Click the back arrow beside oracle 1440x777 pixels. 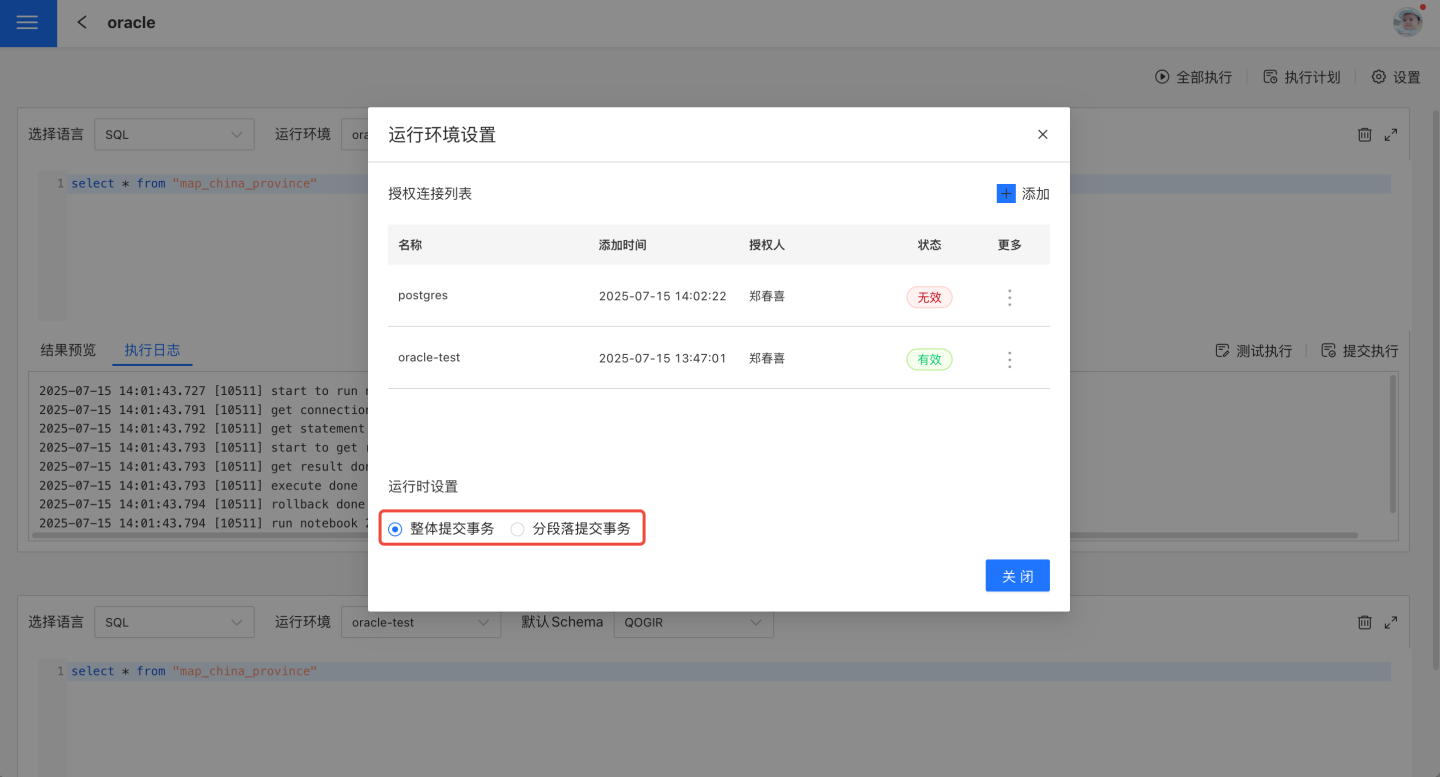[x=82, y=22]
